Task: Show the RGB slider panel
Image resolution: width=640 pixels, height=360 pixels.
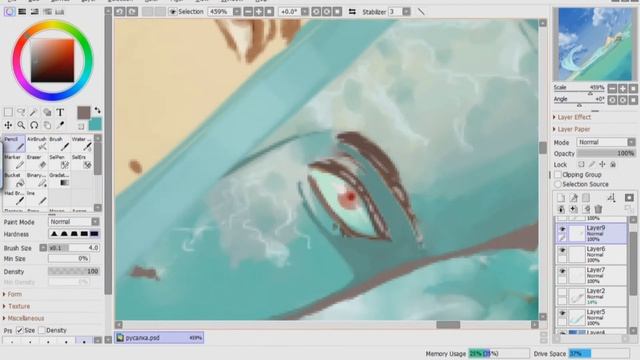Action: tap(22, 12)
